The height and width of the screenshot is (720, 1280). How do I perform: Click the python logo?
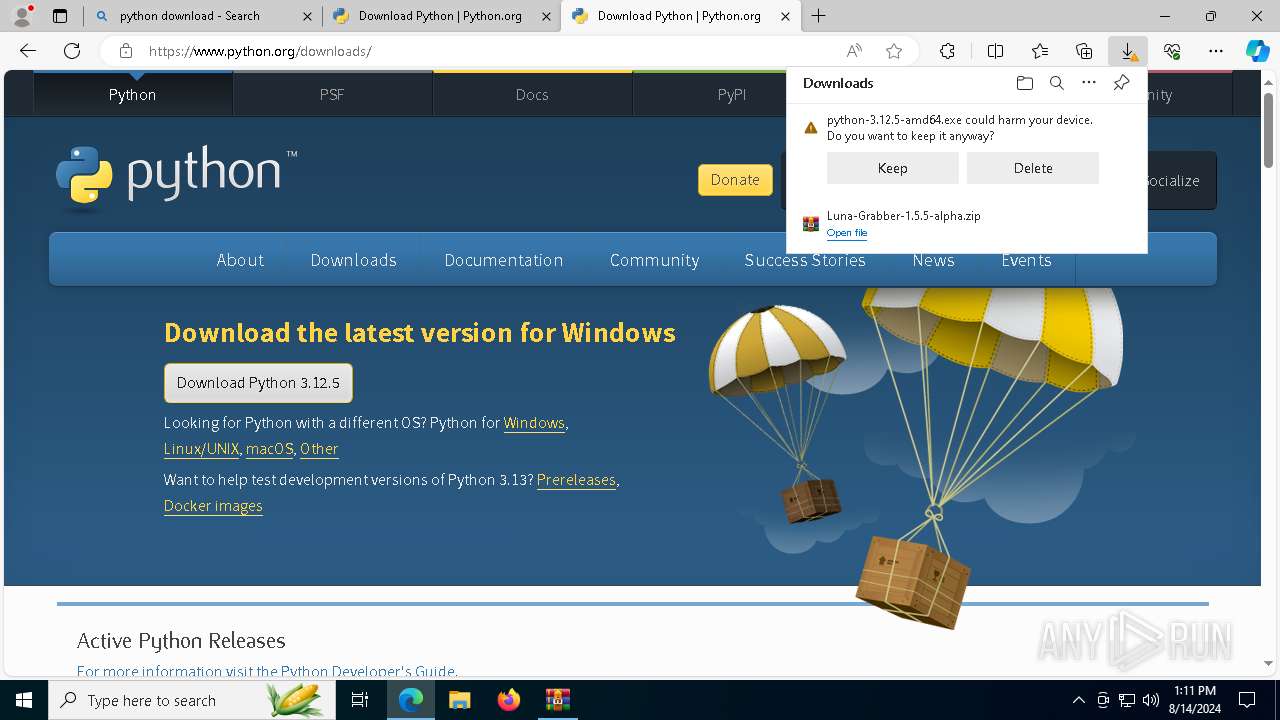176,177
